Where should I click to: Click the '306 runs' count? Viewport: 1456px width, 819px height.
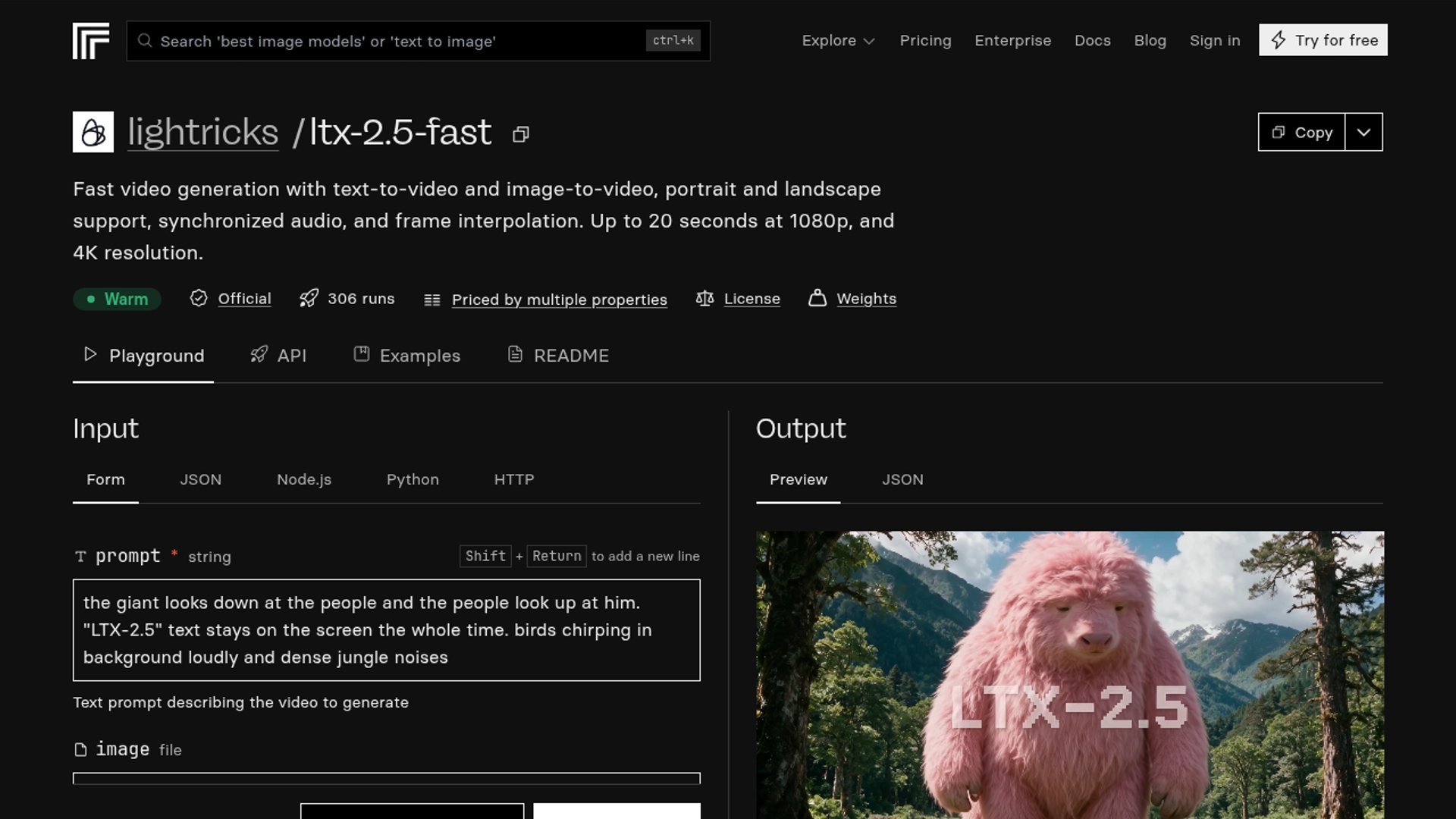point(361,299)
